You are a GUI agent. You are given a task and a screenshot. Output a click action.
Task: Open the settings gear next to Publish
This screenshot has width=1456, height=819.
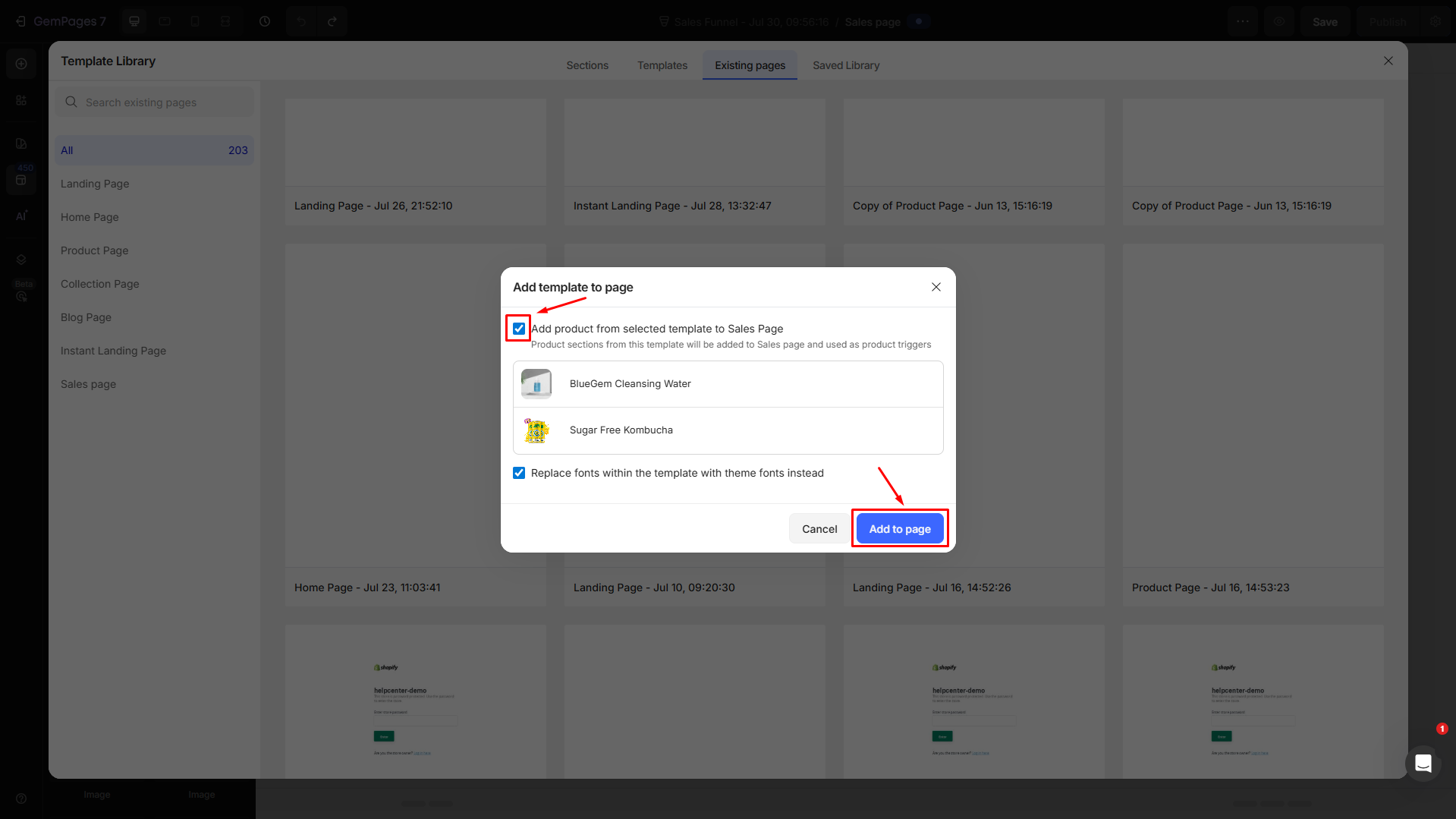tap(1436, 21)
